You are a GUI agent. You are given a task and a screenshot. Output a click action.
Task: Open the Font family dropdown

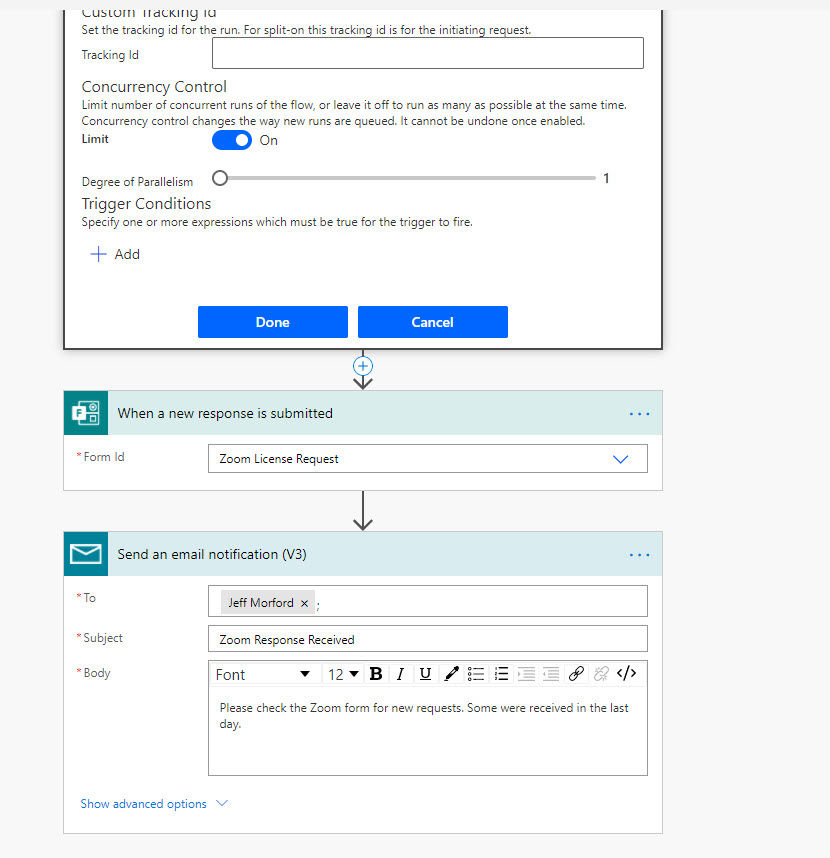(263, 674)
